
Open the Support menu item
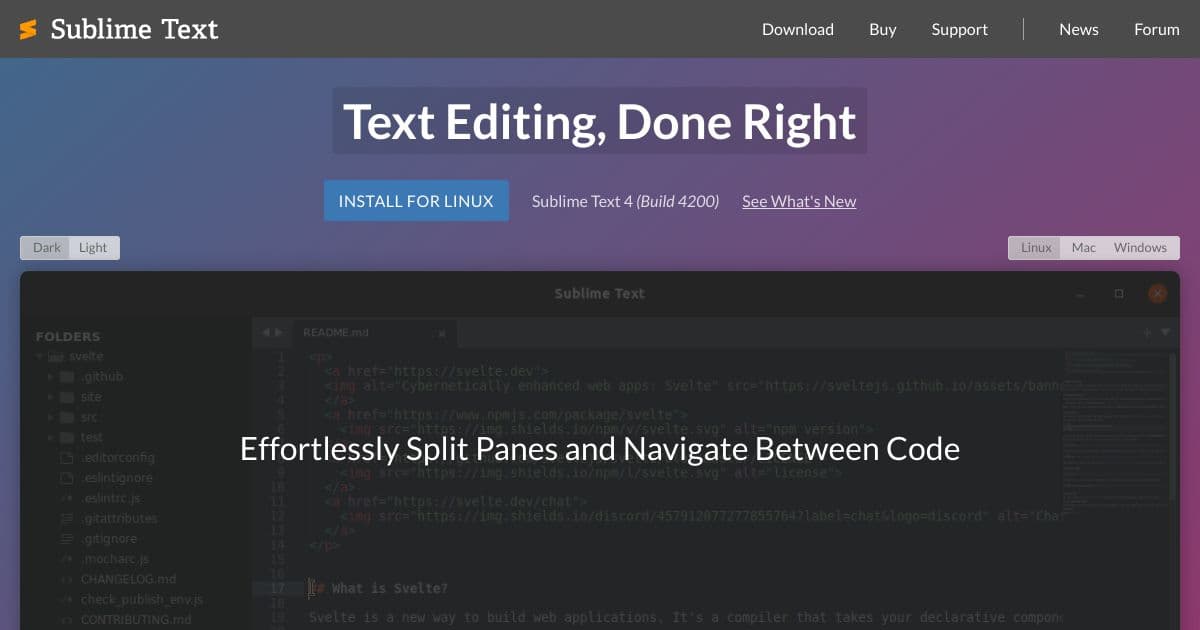pos(959,29)
